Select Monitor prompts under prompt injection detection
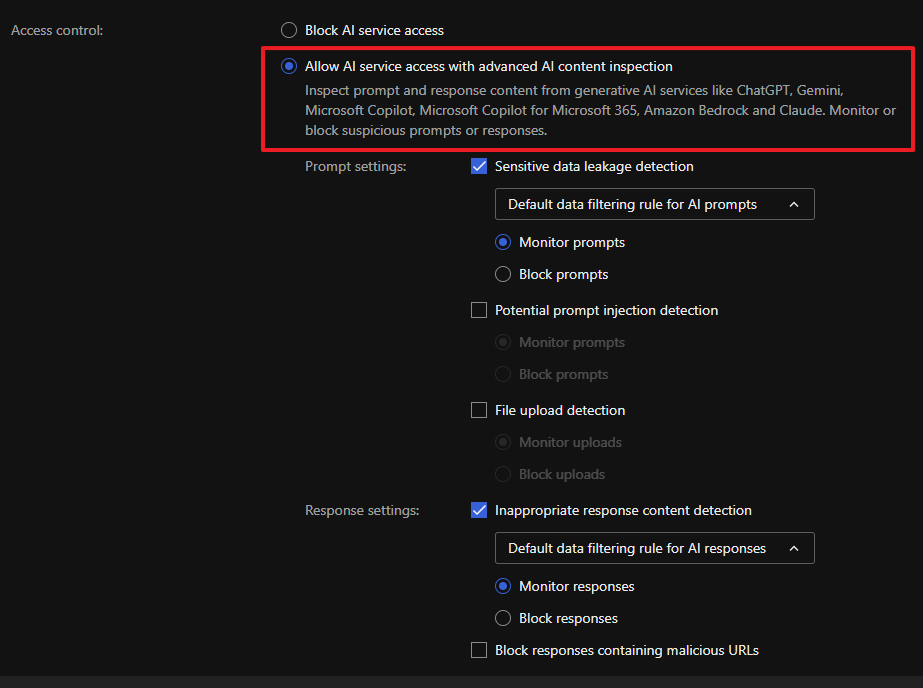Screen dimensions: 923x688 (x=503, y=342)
